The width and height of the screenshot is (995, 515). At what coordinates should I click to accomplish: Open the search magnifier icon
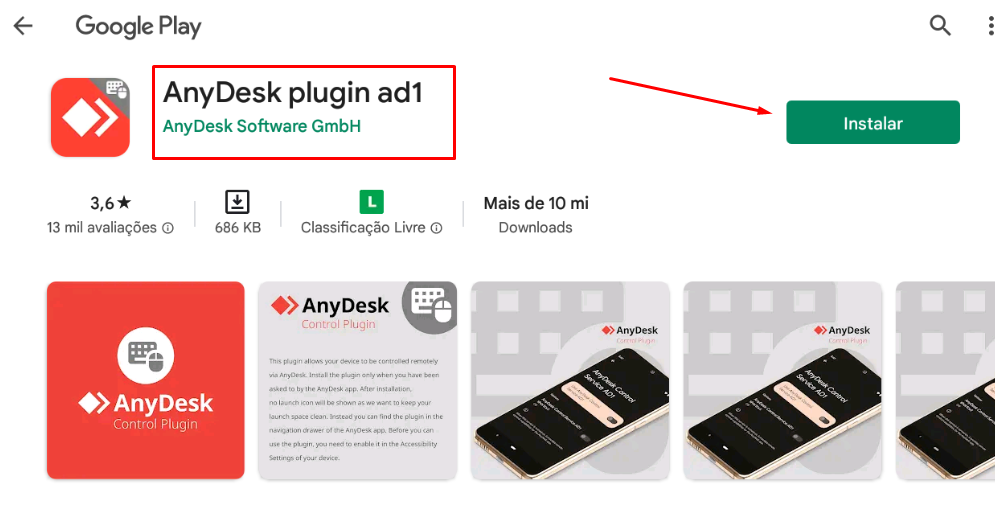pos(940,26)
